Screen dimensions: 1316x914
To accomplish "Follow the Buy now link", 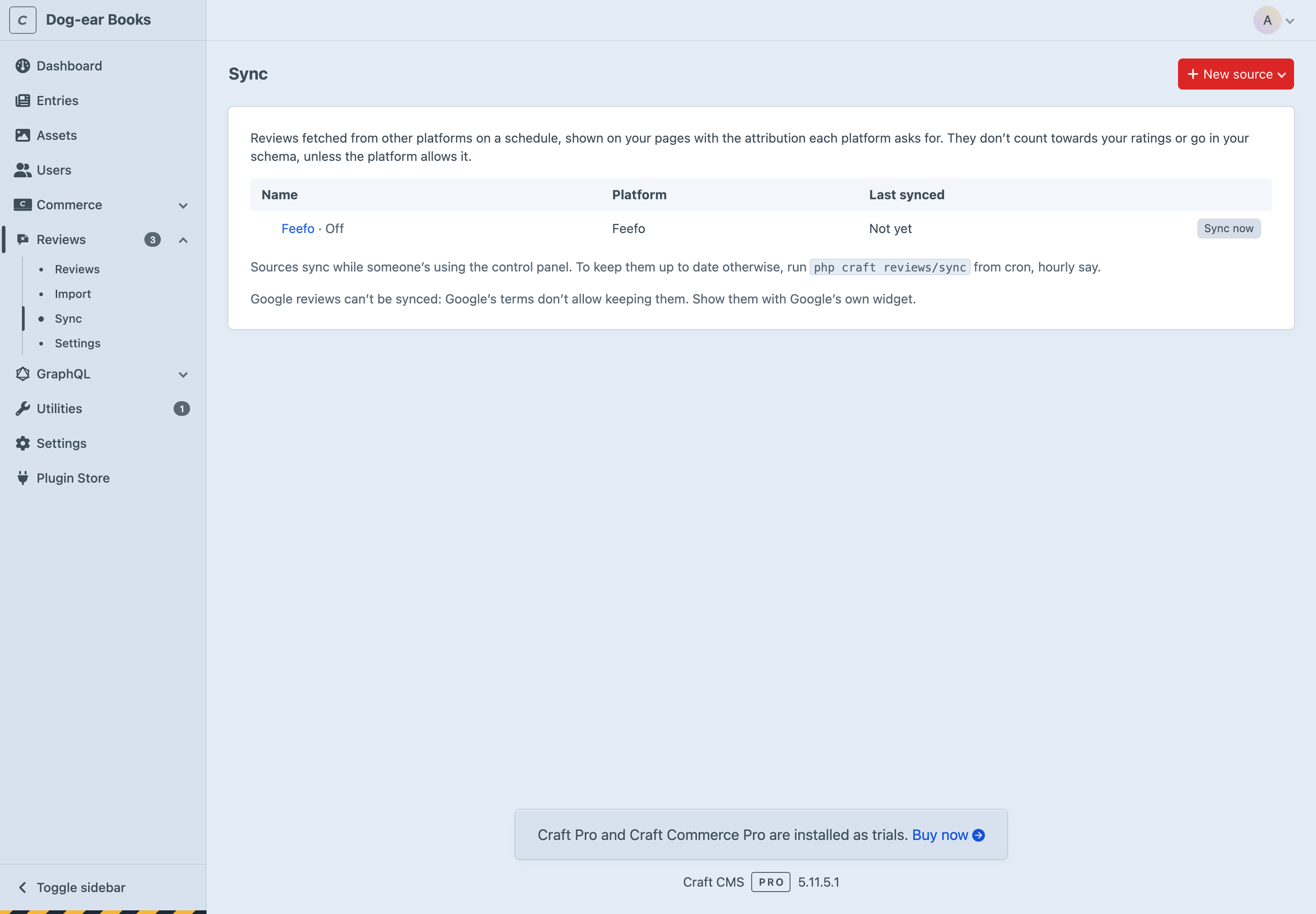I will coord(940,835).
